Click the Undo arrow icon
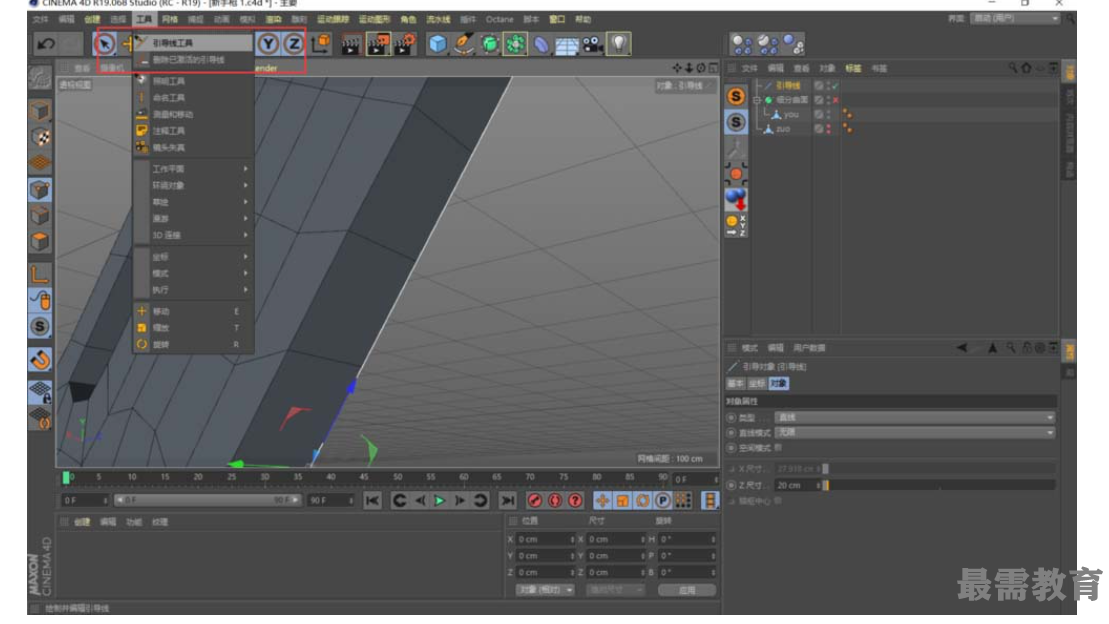The height and width of the screenshot is (624, 1109). [46, 44]
